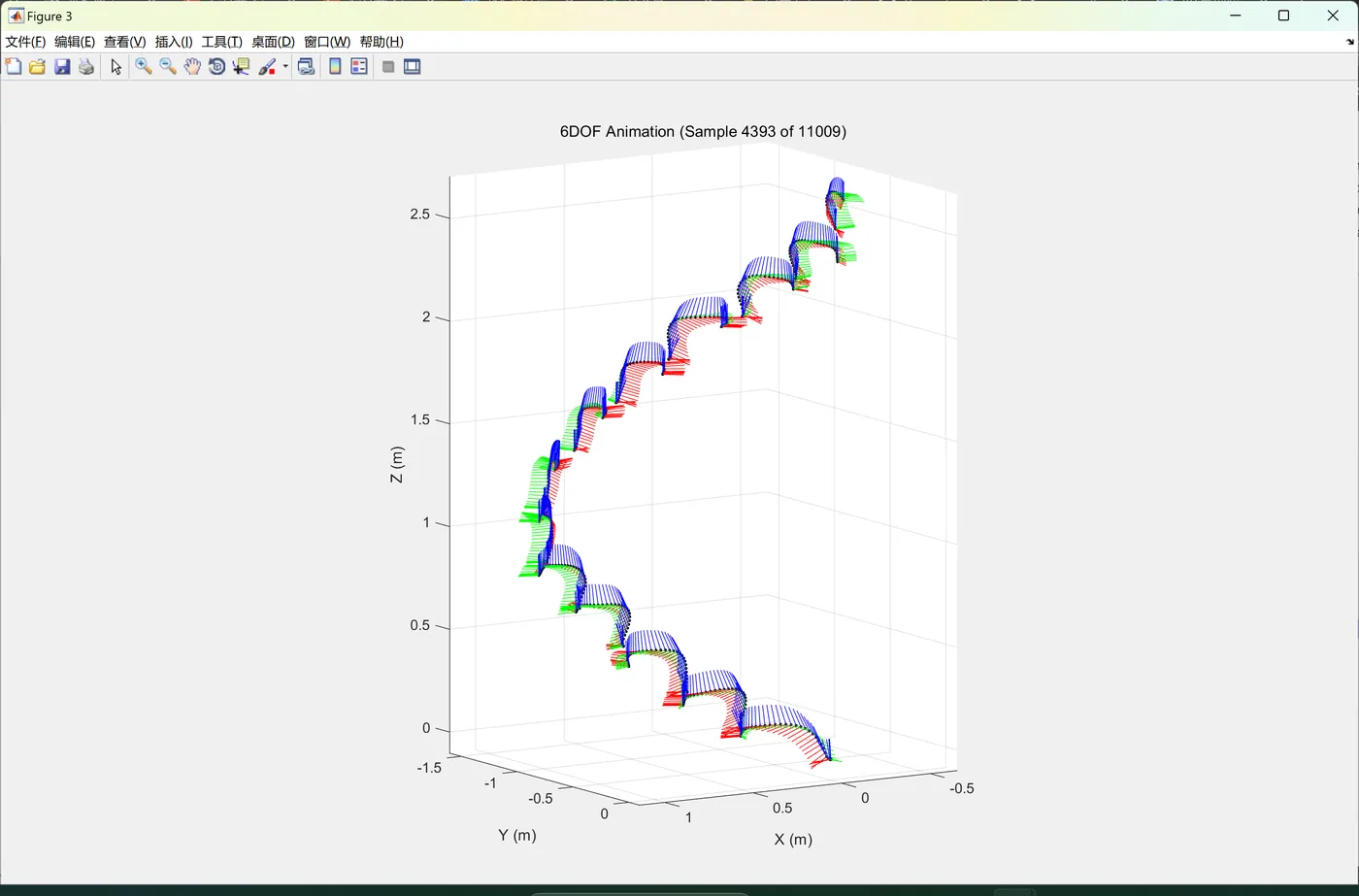Open the 桌面(D) menu
Image resolution: width=1359 pixels, height=896 pixels.
coord(273,42)
